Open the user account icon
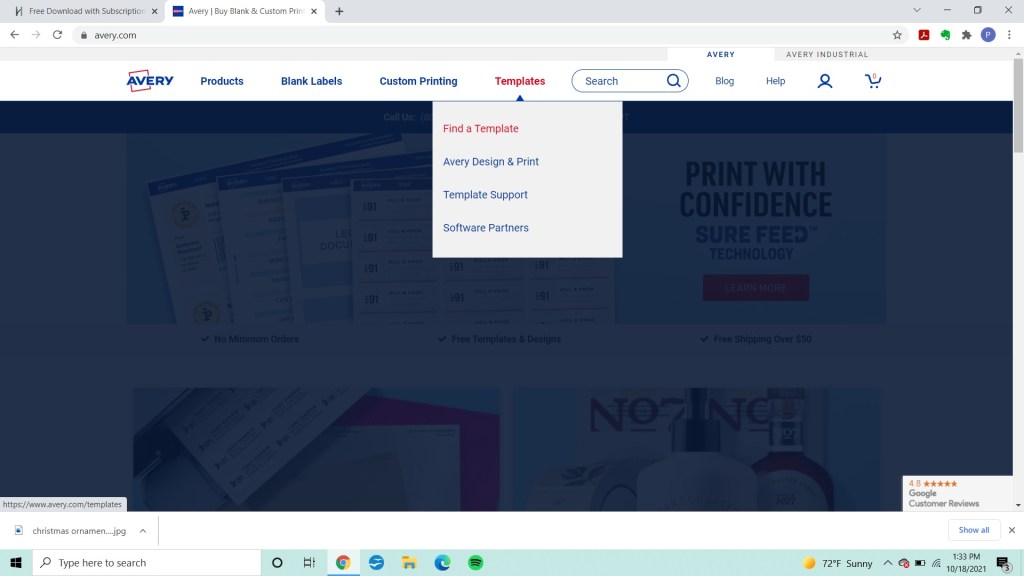 tap(825, 81)
